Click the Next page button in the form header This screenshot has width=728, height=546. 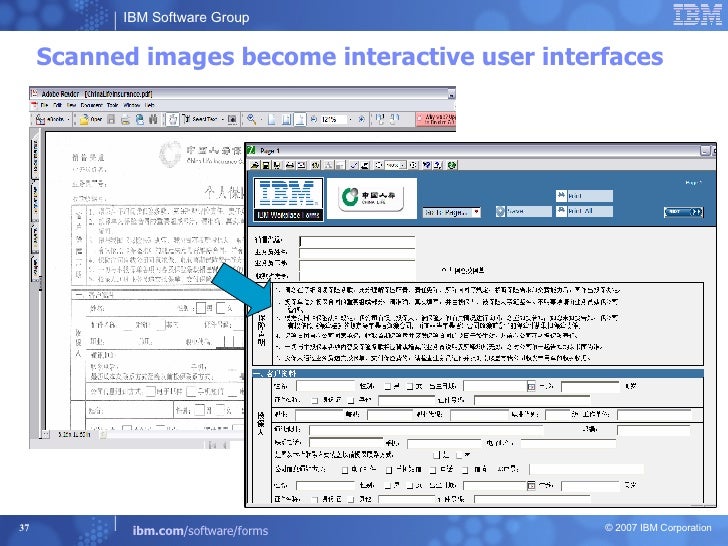click(x=683, y=212)
